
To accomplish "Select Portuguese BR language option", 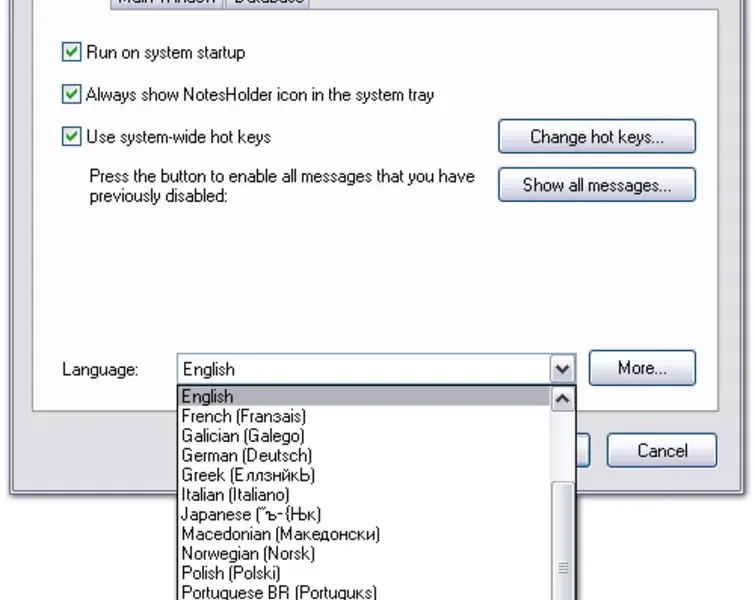I will point(364,592).
